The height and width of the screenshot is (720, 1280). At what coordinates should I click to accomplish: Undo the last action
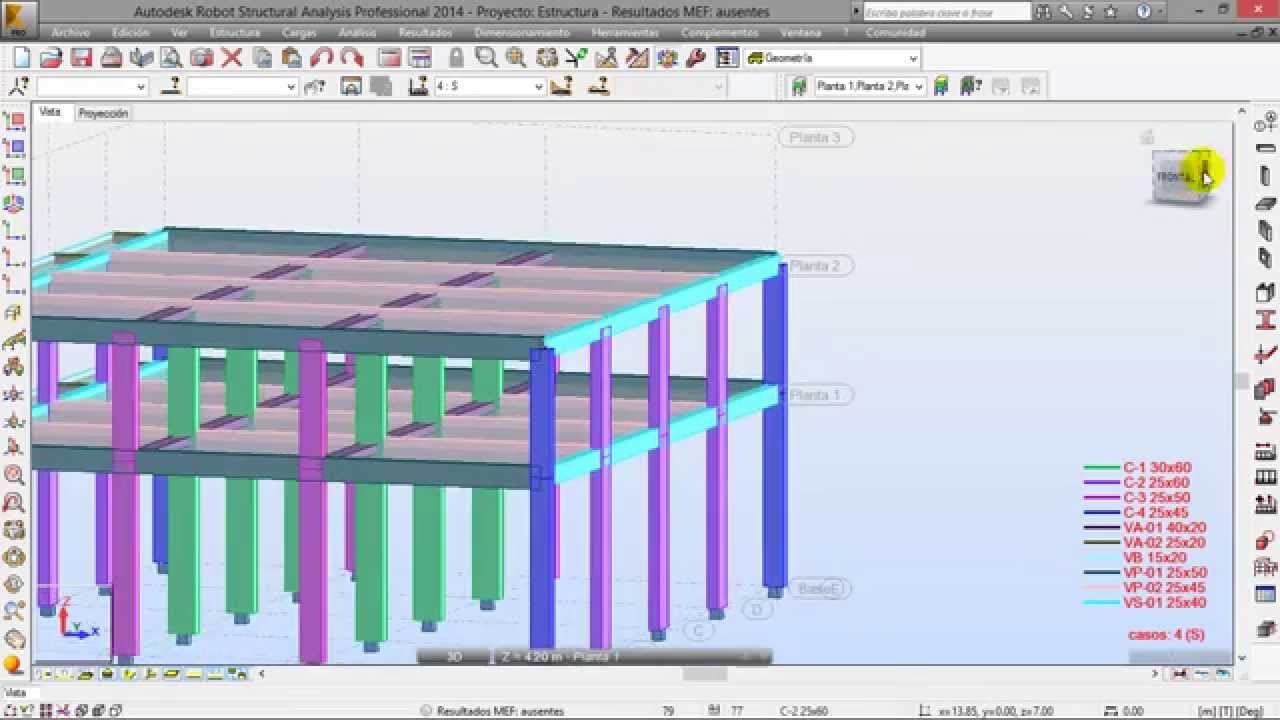(x=321, y=58)
